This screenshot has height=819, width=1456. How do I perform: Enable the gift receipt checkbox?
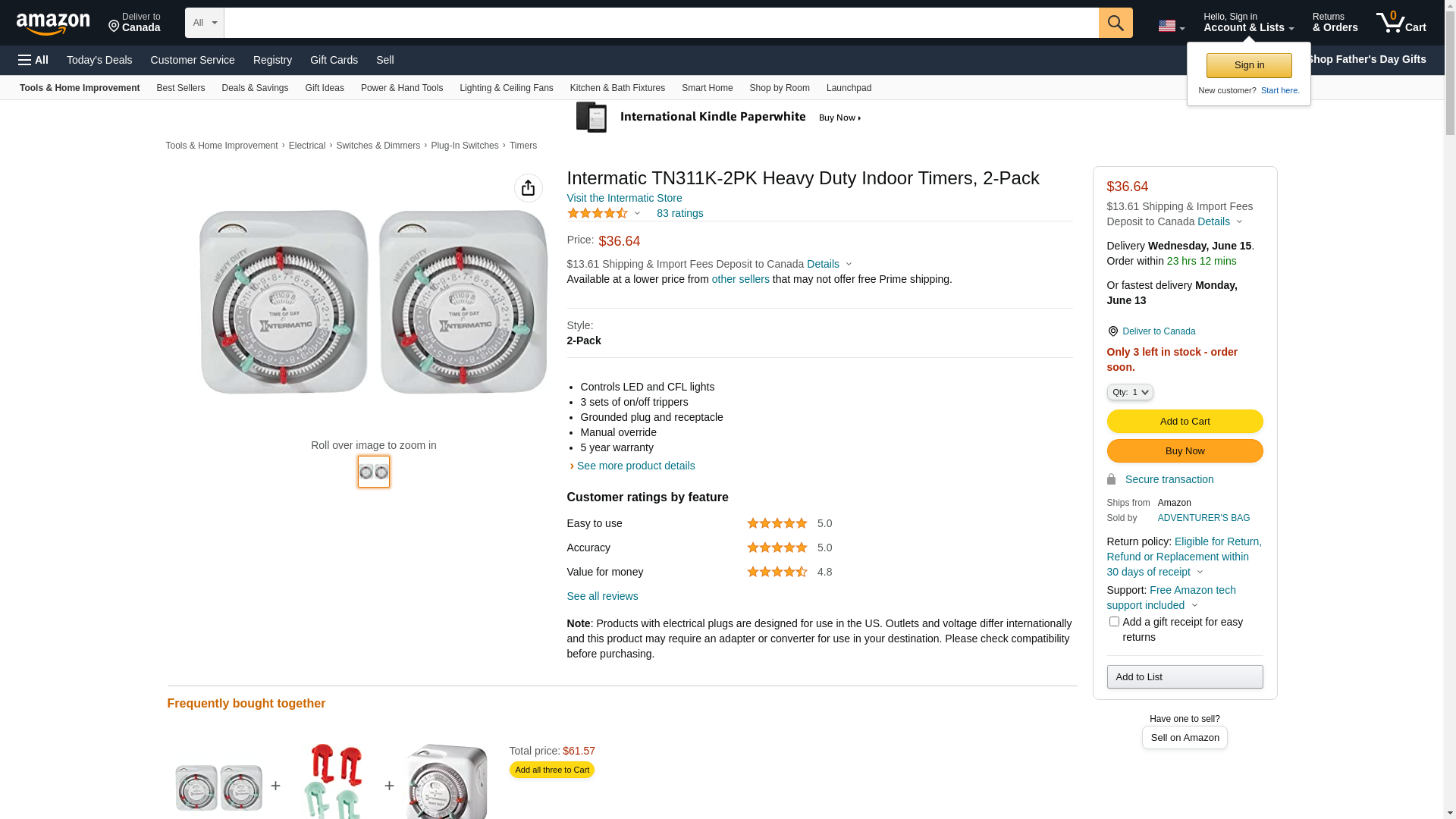click(x=1114, y=622)
